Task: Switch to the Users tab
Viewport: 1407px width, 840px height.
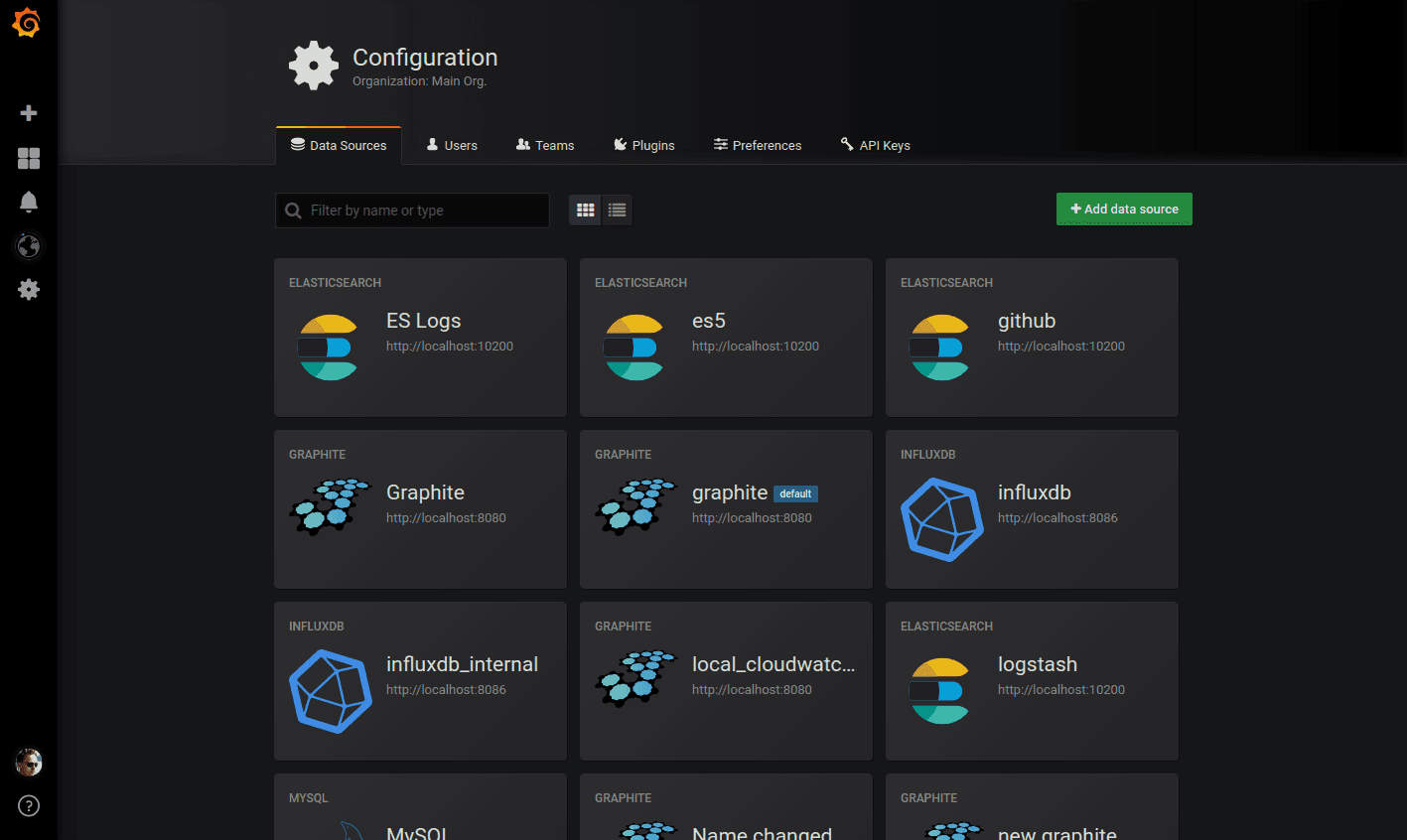Action: pos(452,145)
